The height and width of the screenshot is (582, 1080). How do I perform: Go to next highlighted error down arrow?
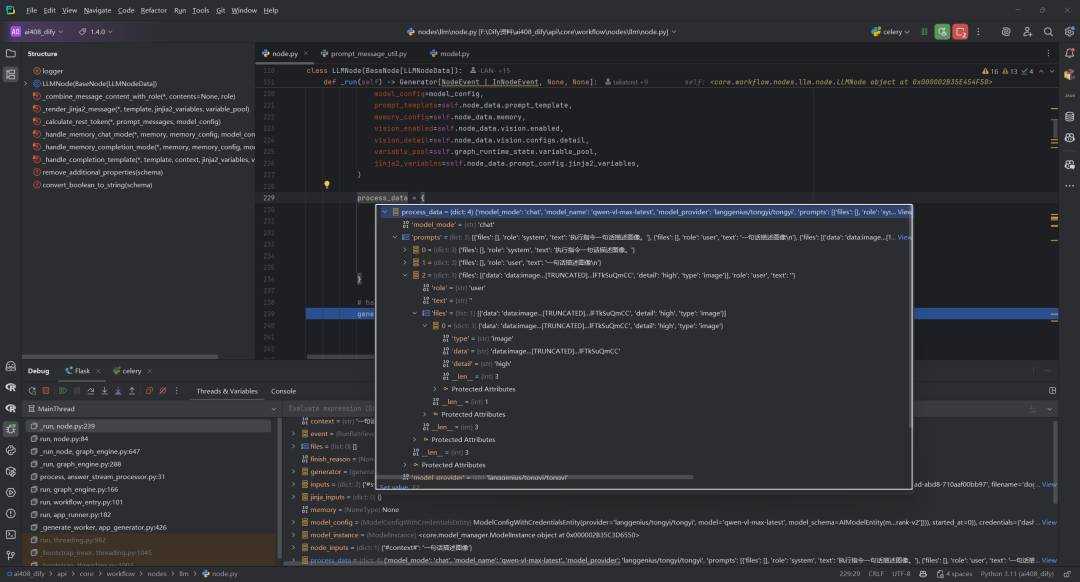[1052, 71]
